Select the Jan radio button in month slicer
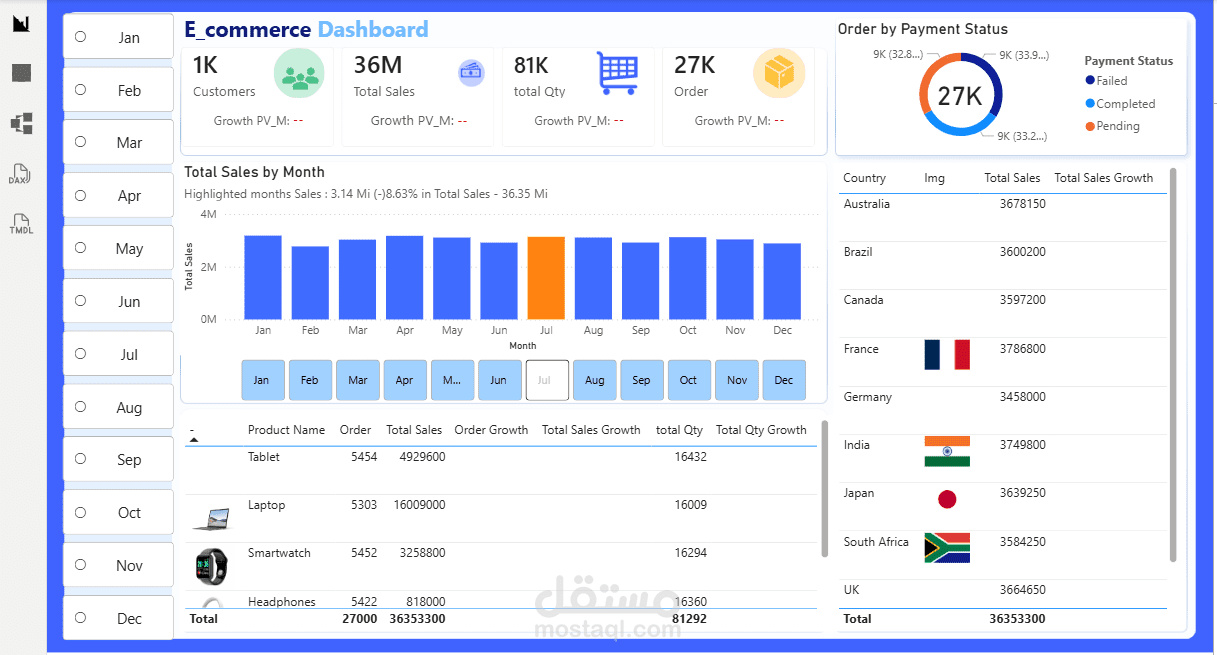1217x655 pixels. point(80,36)
